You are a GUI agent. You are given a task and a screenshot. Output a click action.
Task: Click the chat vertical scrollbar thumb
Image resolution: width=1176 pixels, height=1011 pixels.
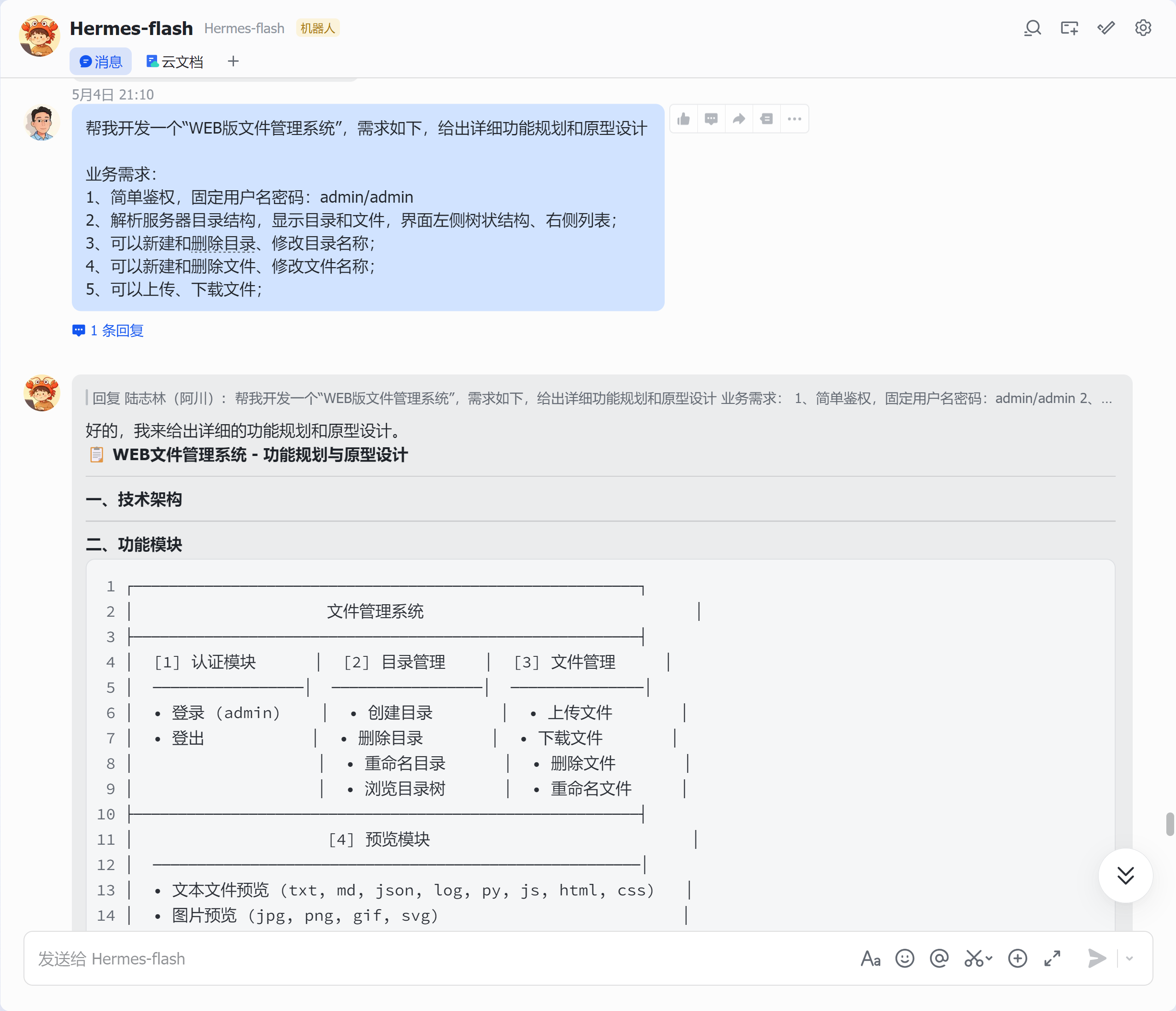[1170, 824]
